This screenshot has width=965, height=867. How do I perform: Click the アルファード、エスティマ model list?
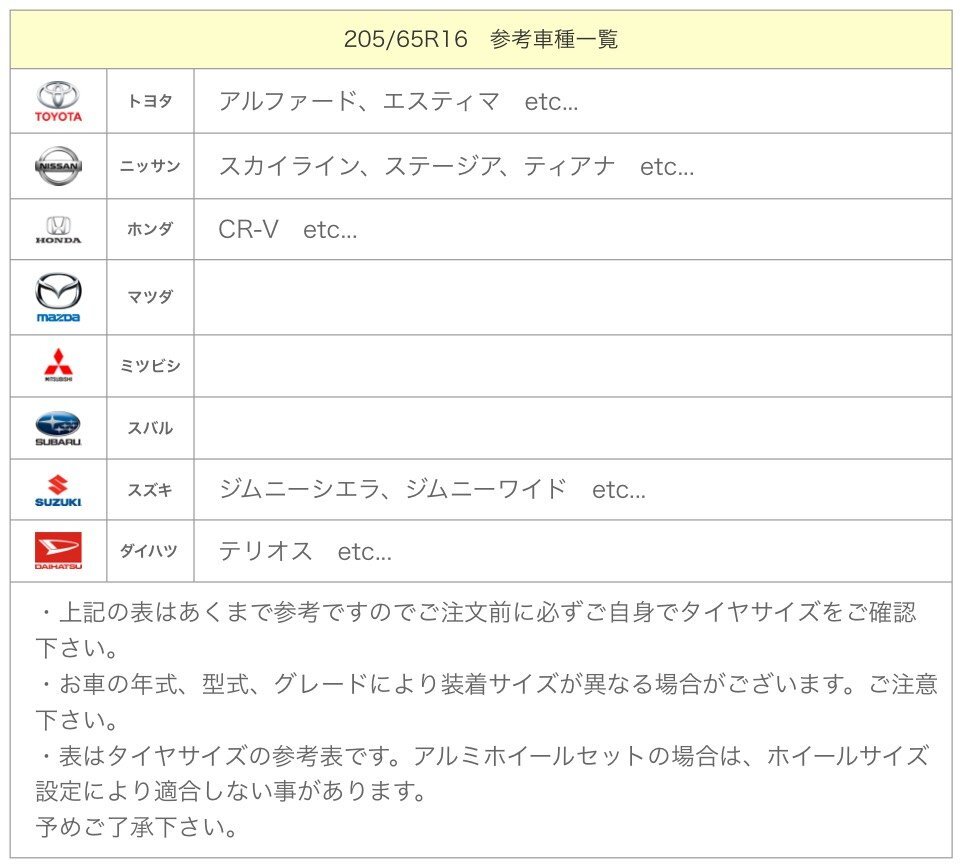(398, 102)
